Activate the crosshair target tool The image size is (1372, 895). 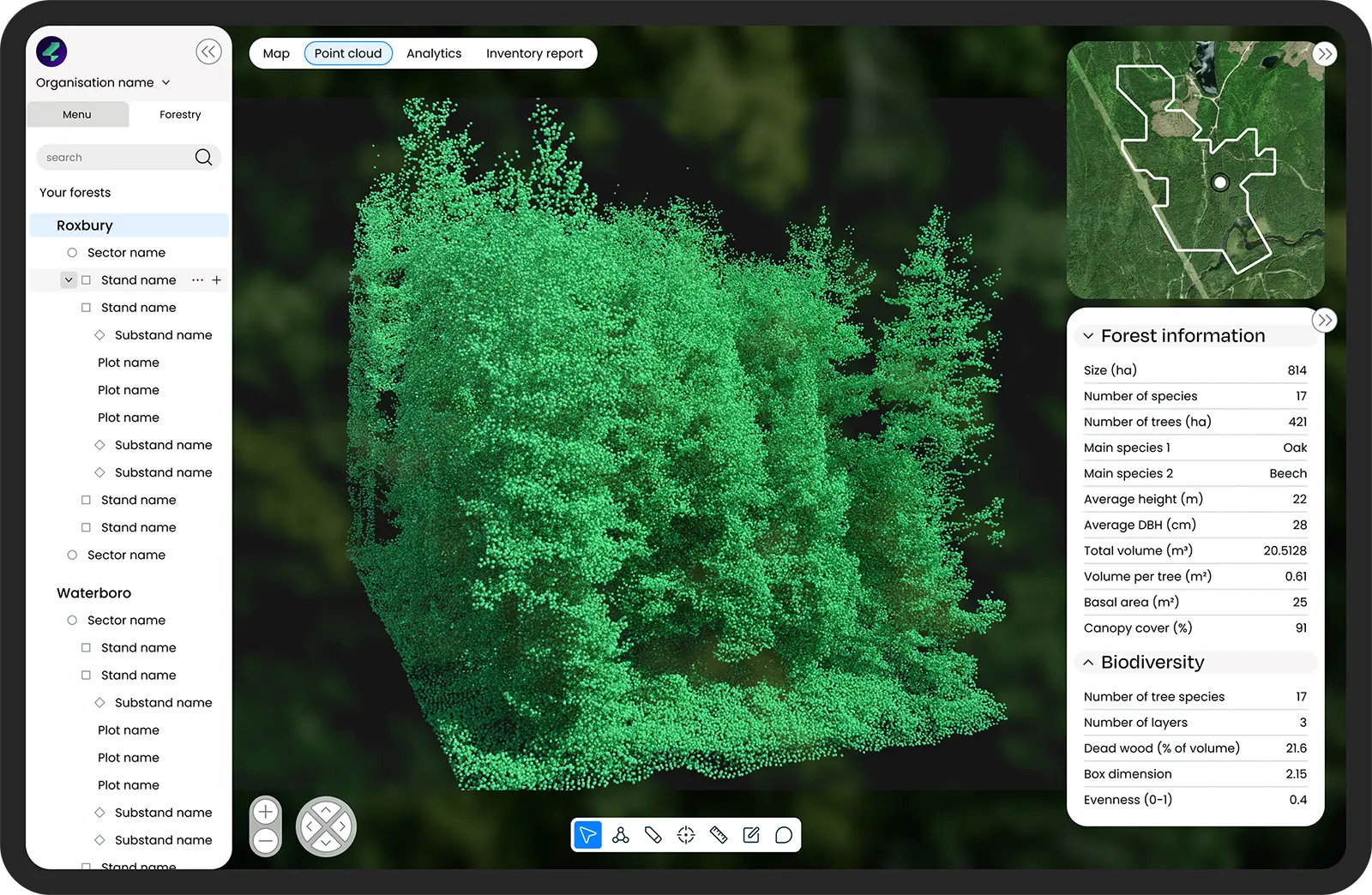[686, 835]
